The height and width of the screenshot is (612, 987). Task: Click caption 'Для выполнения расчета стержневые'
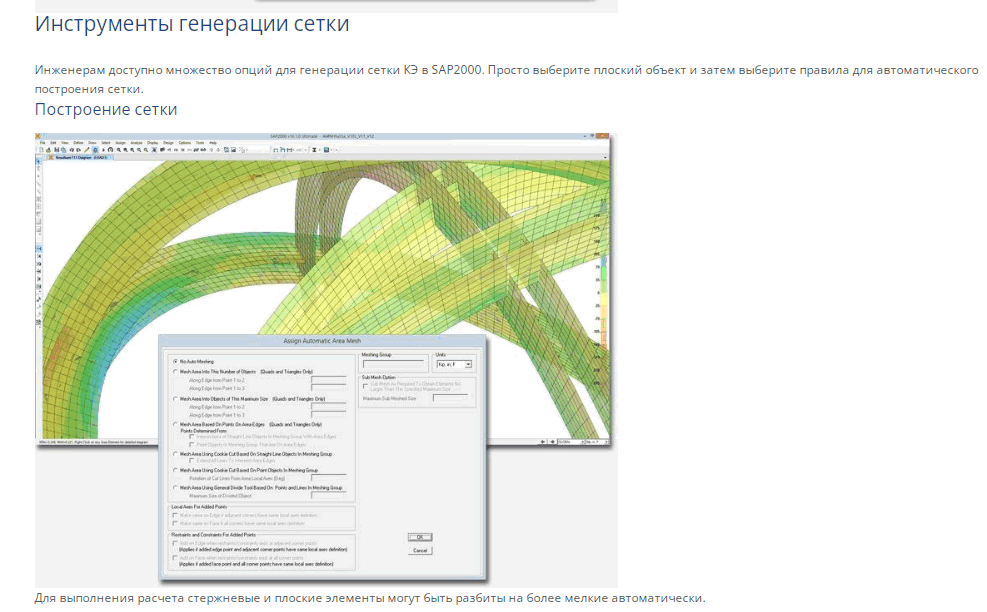(x=370, y=598)
